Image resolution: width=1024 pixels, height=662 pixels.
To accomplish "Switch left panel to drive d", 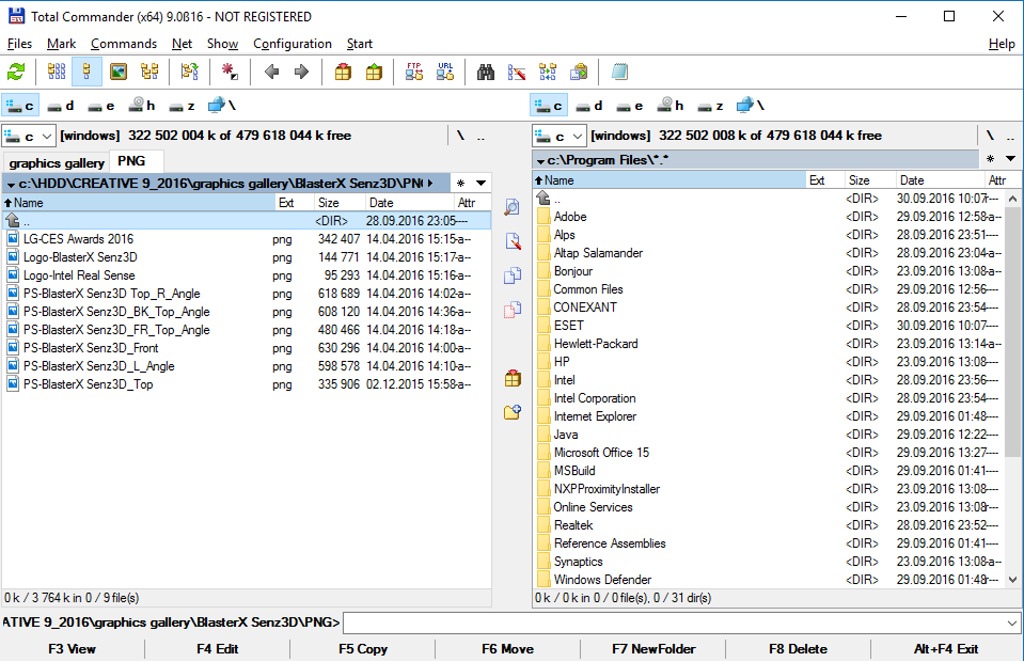I will click(60, 105).
